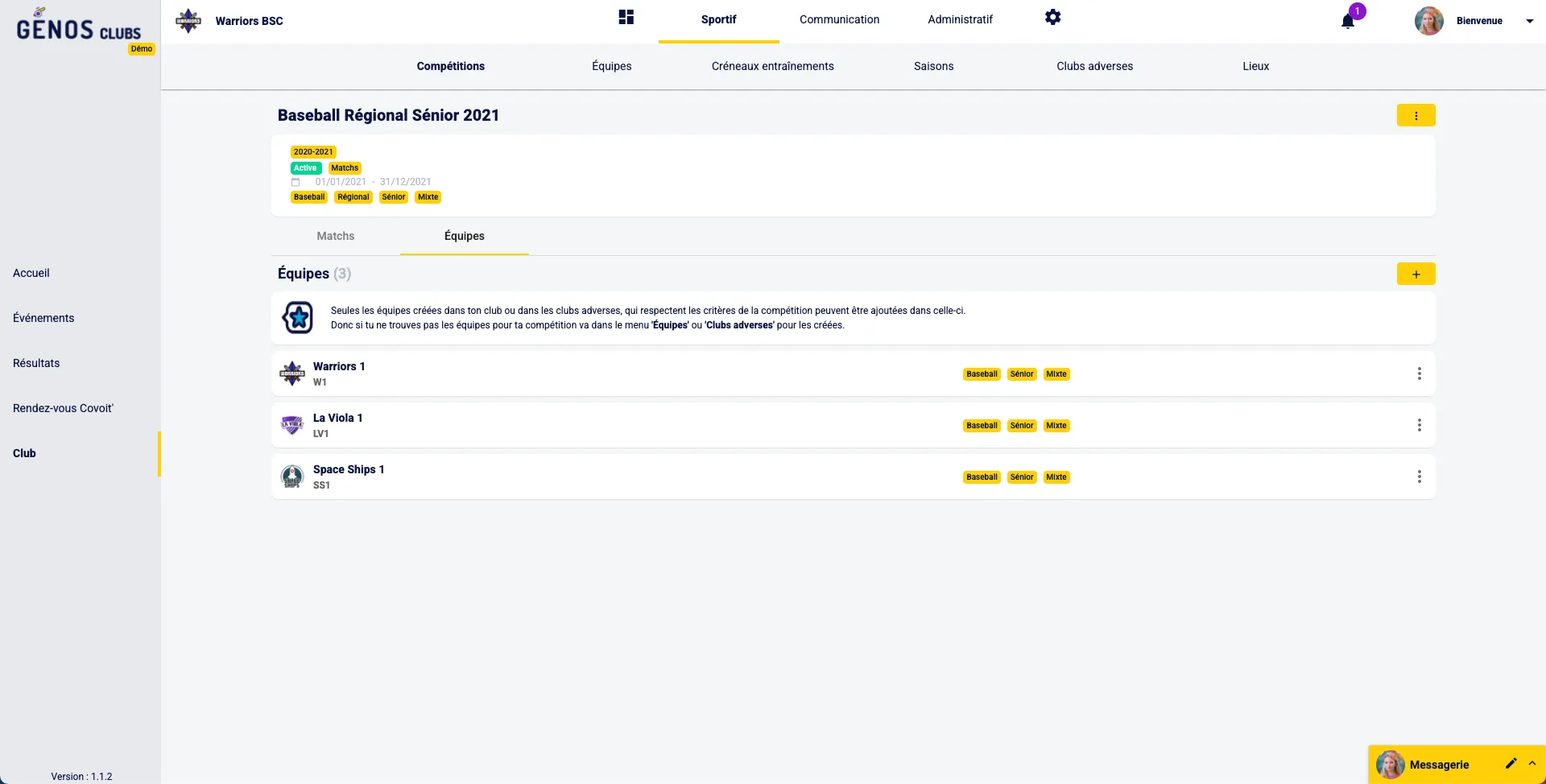Click the notification bell icon
The width and height of the screenshot is (1546, 784).
click(x=1347, y=22)
